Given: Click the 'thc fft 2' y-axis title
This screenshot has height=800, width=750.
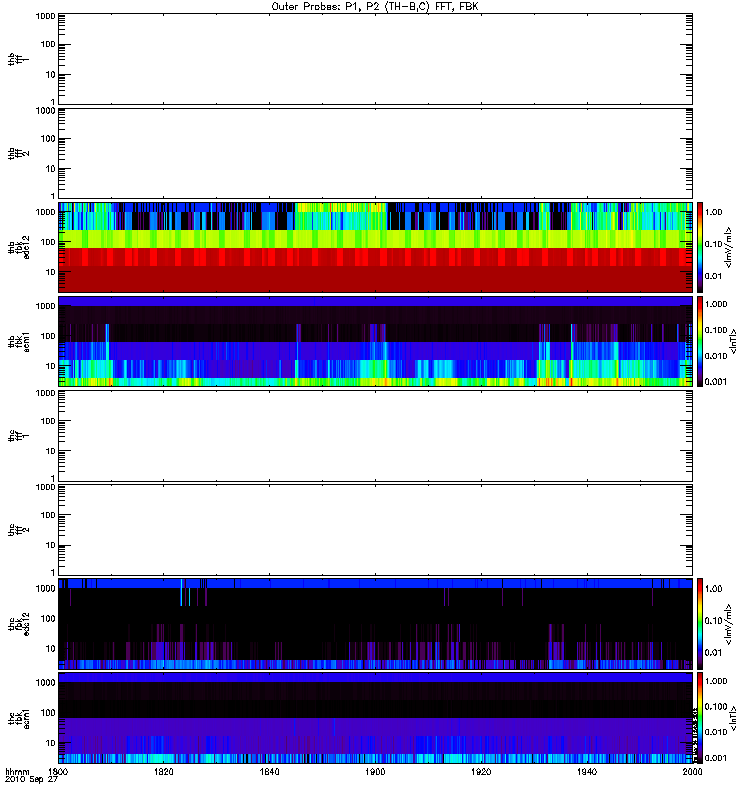Looking at the screenshot, I should [18, 530].
